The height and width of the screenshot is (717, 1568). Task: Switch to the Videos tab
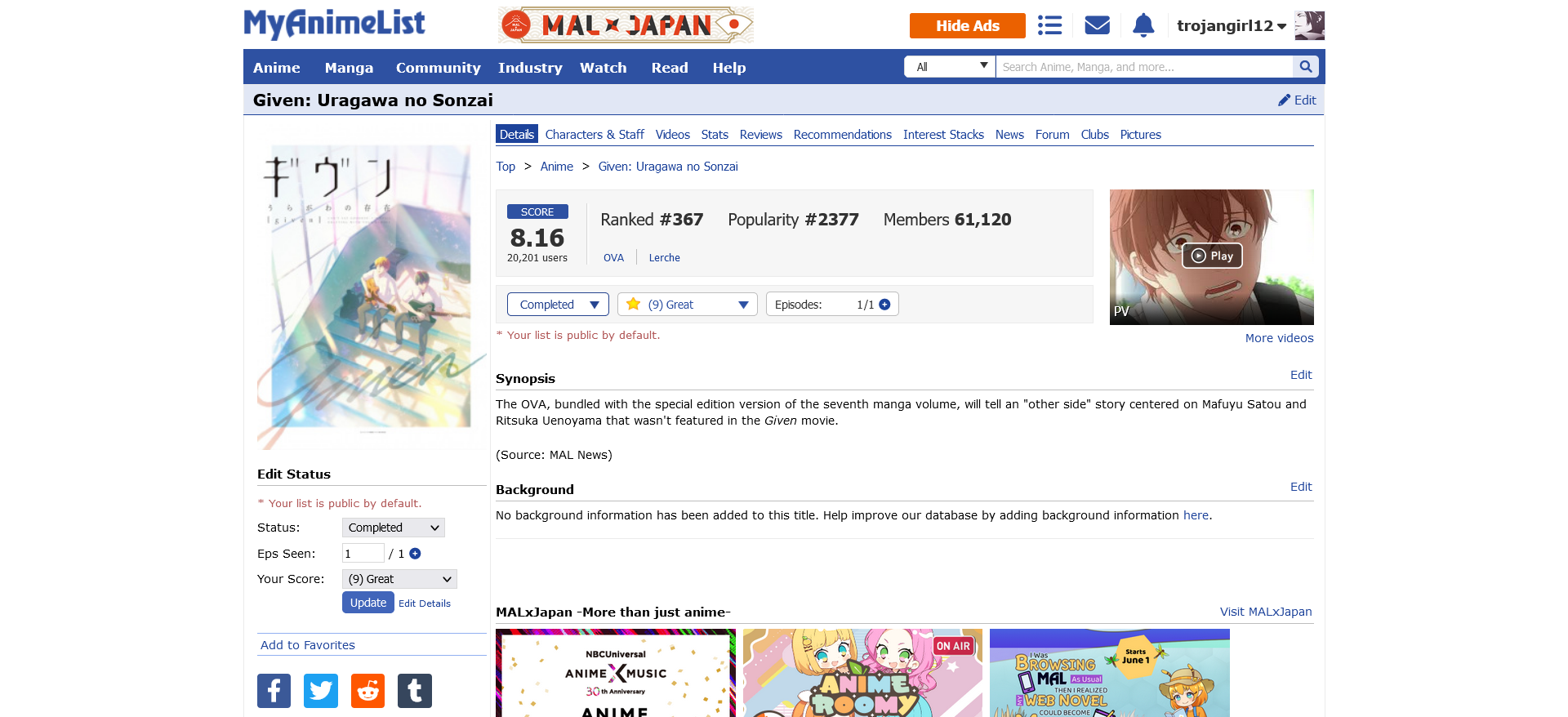[x=673, y=135]
